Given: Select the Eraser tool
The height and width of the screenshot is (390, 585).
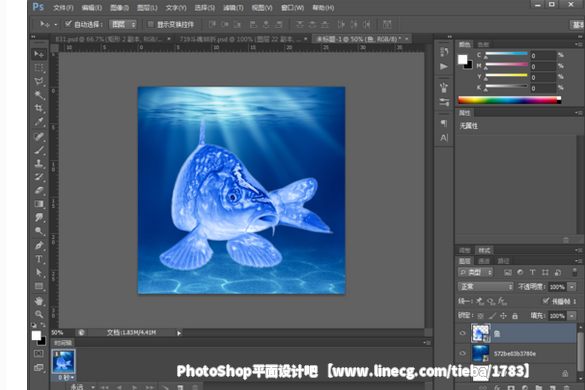Looking at the screenshot, I should pos(39,190).
